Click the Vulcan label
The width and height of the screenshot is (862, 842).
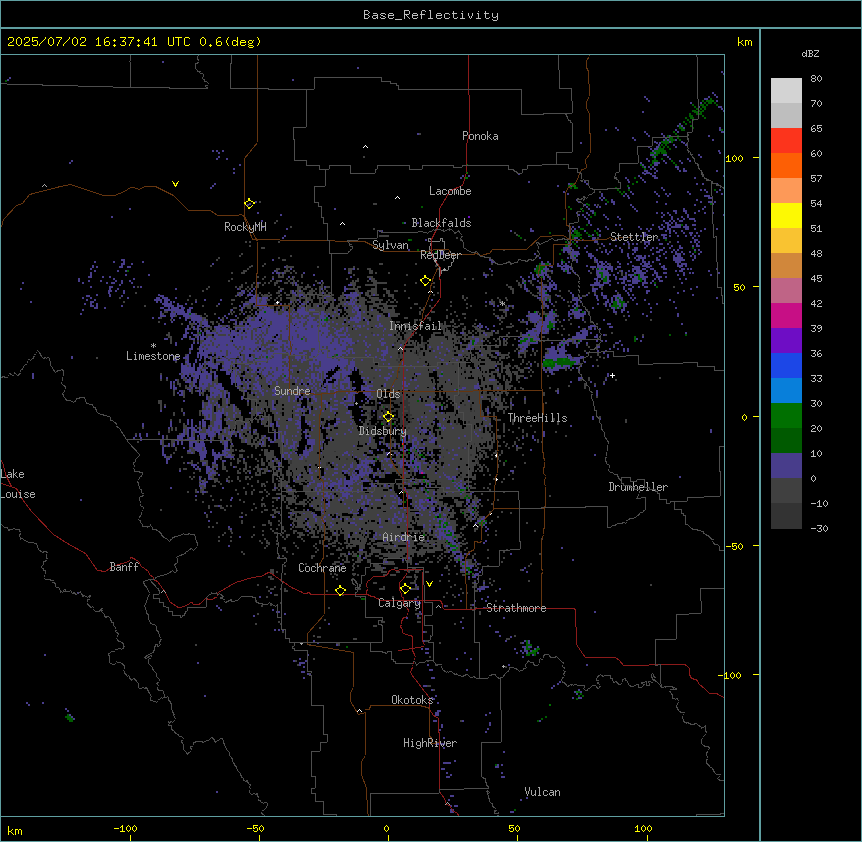pos(542,792)
